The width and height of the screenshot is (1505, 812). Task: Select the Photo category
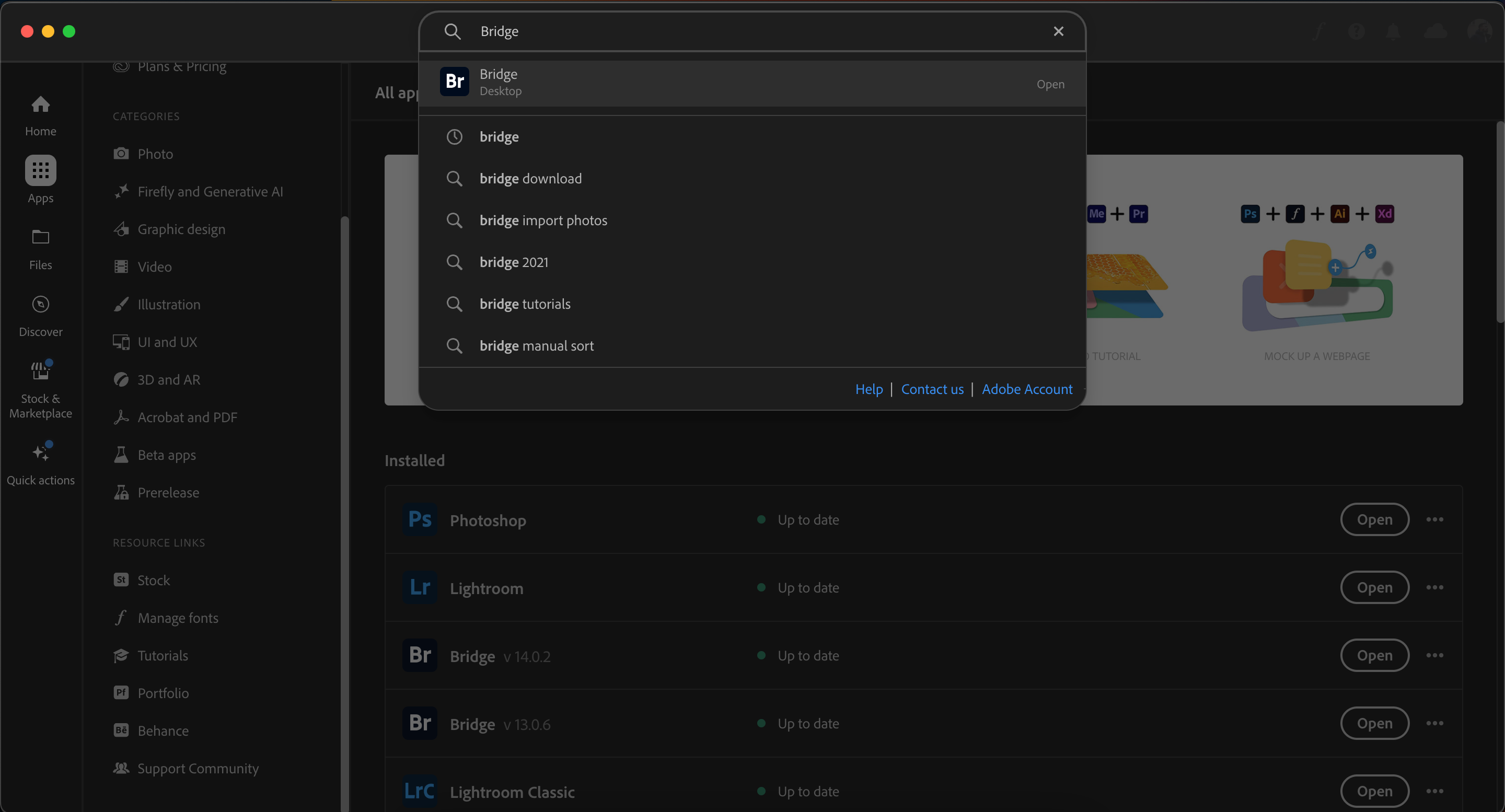[155, 153]
